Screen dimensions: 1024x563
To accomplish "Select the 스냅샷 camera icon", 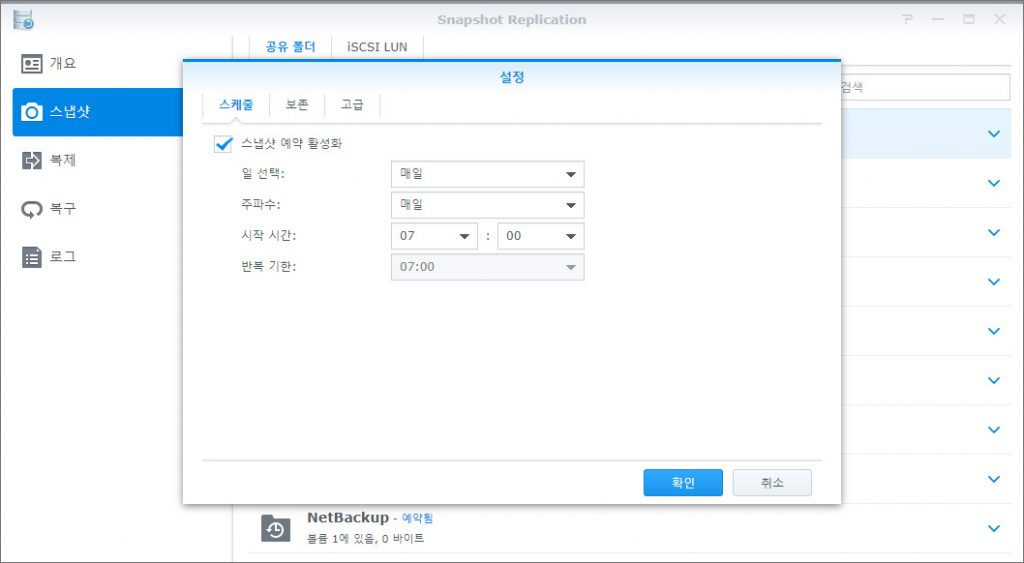I will pyautogui.click(x=31, y=112).
